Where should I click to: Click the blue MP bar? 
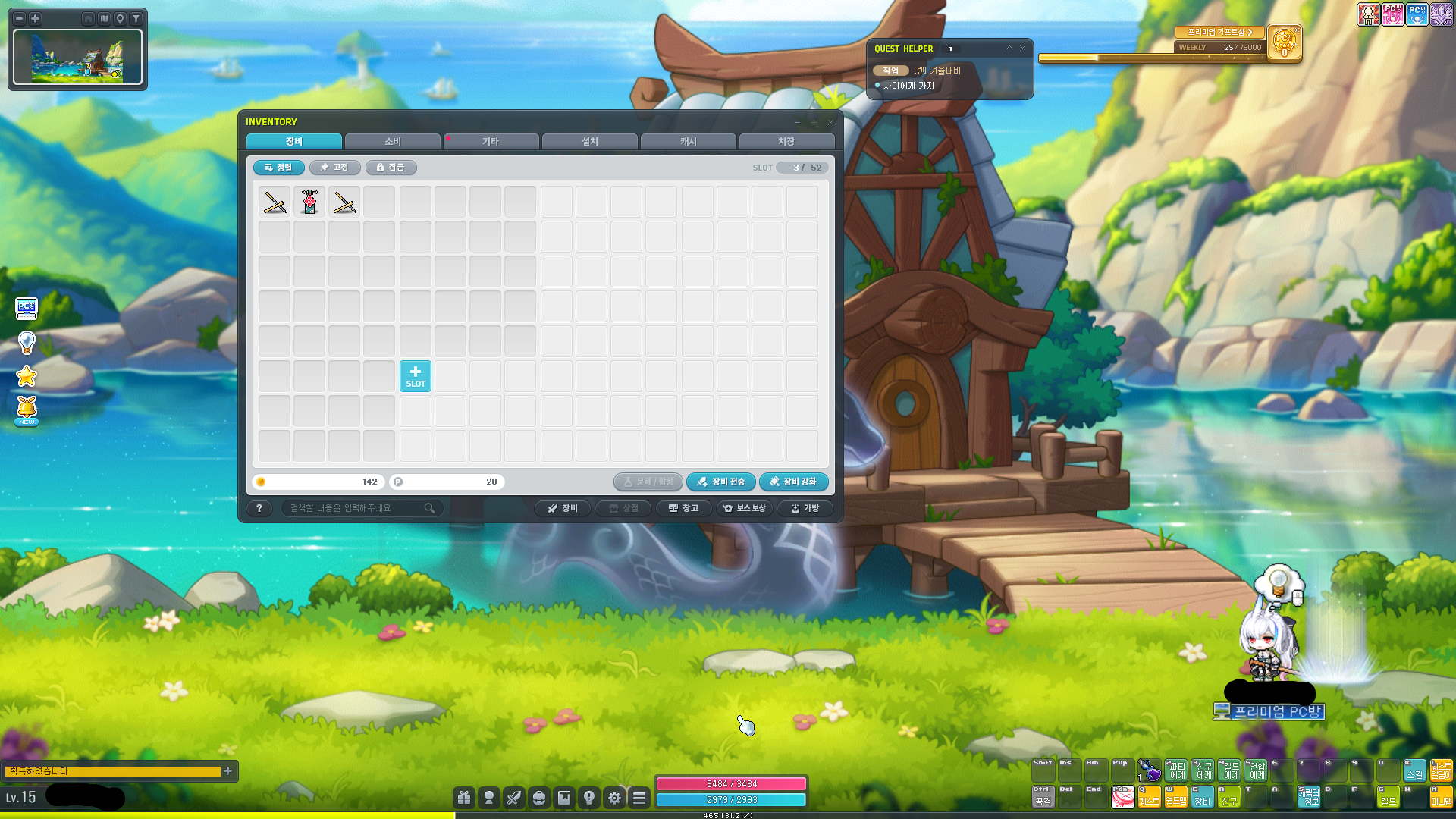click(x=731, y=800)
